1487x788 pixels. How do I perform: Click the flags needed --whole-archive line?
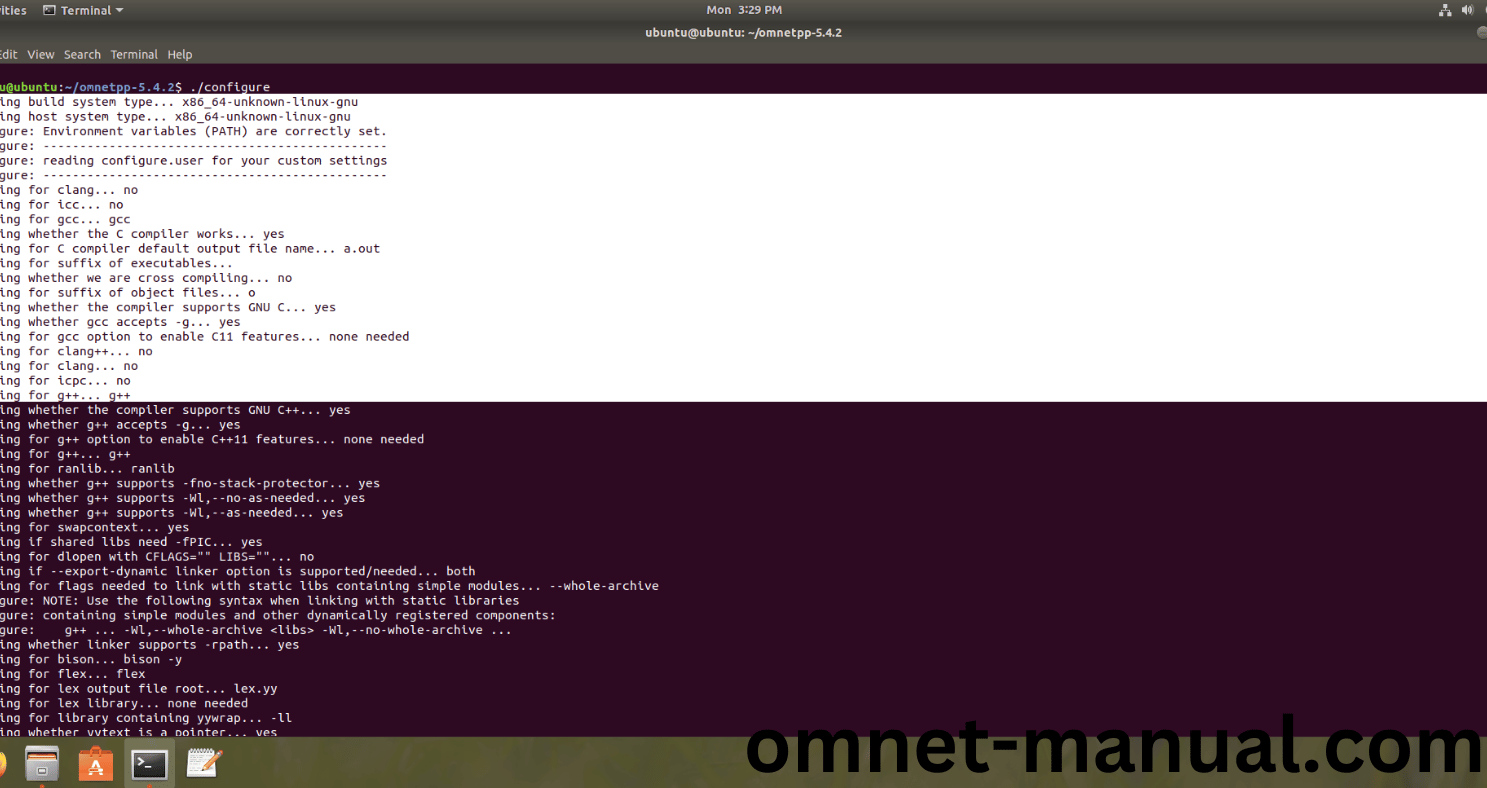pos(329,586)
